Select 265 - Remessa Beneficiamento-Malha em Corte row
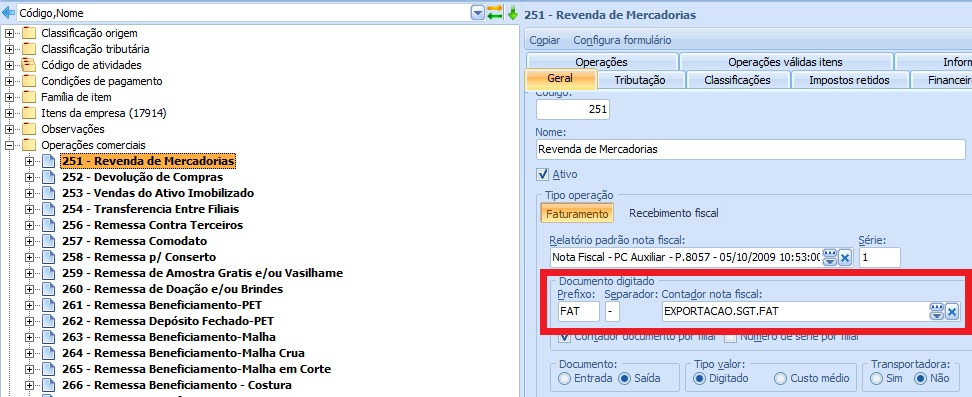Image resolution: width=972 pixels, height=397 pixels. coord(196,370)
